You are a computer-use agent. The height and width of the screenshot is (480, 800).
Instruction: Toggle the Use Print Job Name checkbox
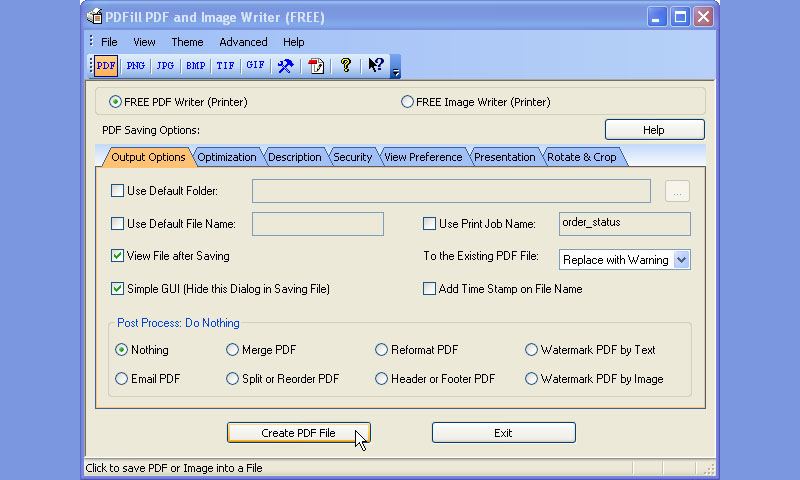coord(430,223)
